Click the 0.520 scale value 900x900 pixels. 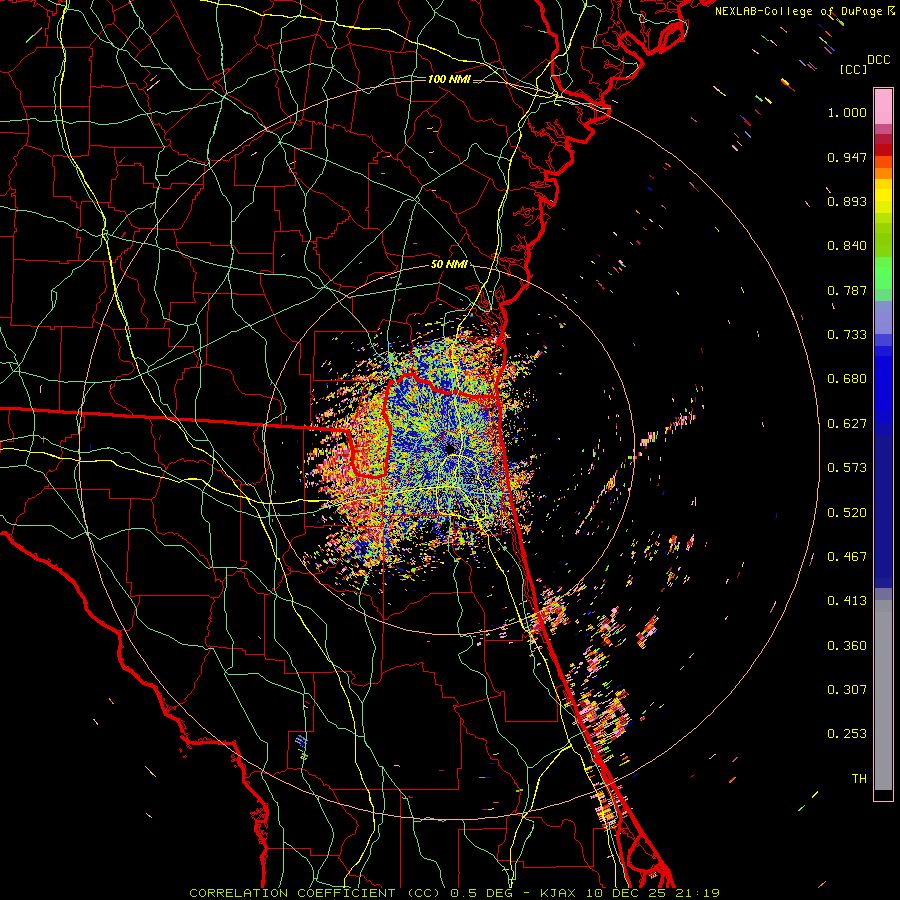[x=847, y=513]
